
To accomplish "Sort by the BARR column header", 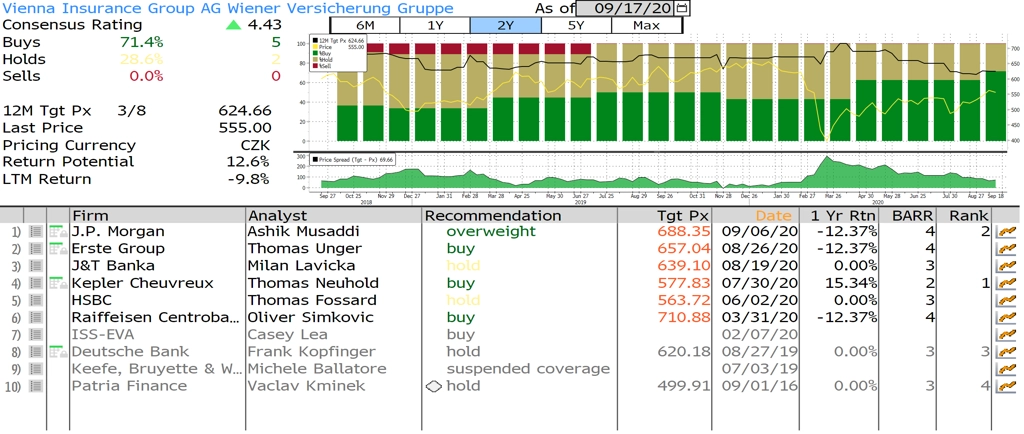I will click(909, 215).
